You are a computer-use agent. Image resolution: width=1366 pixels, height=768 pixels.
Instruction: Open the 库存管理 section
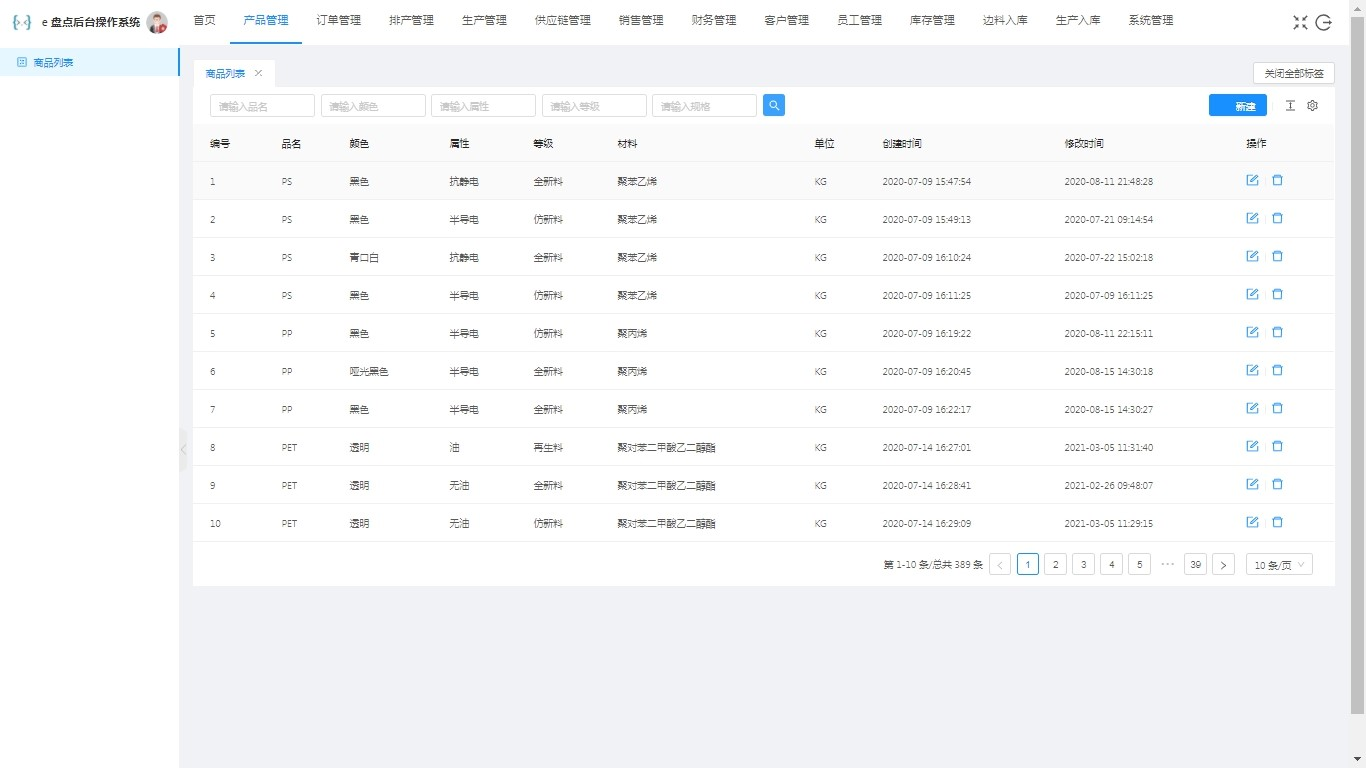point(931,19)
